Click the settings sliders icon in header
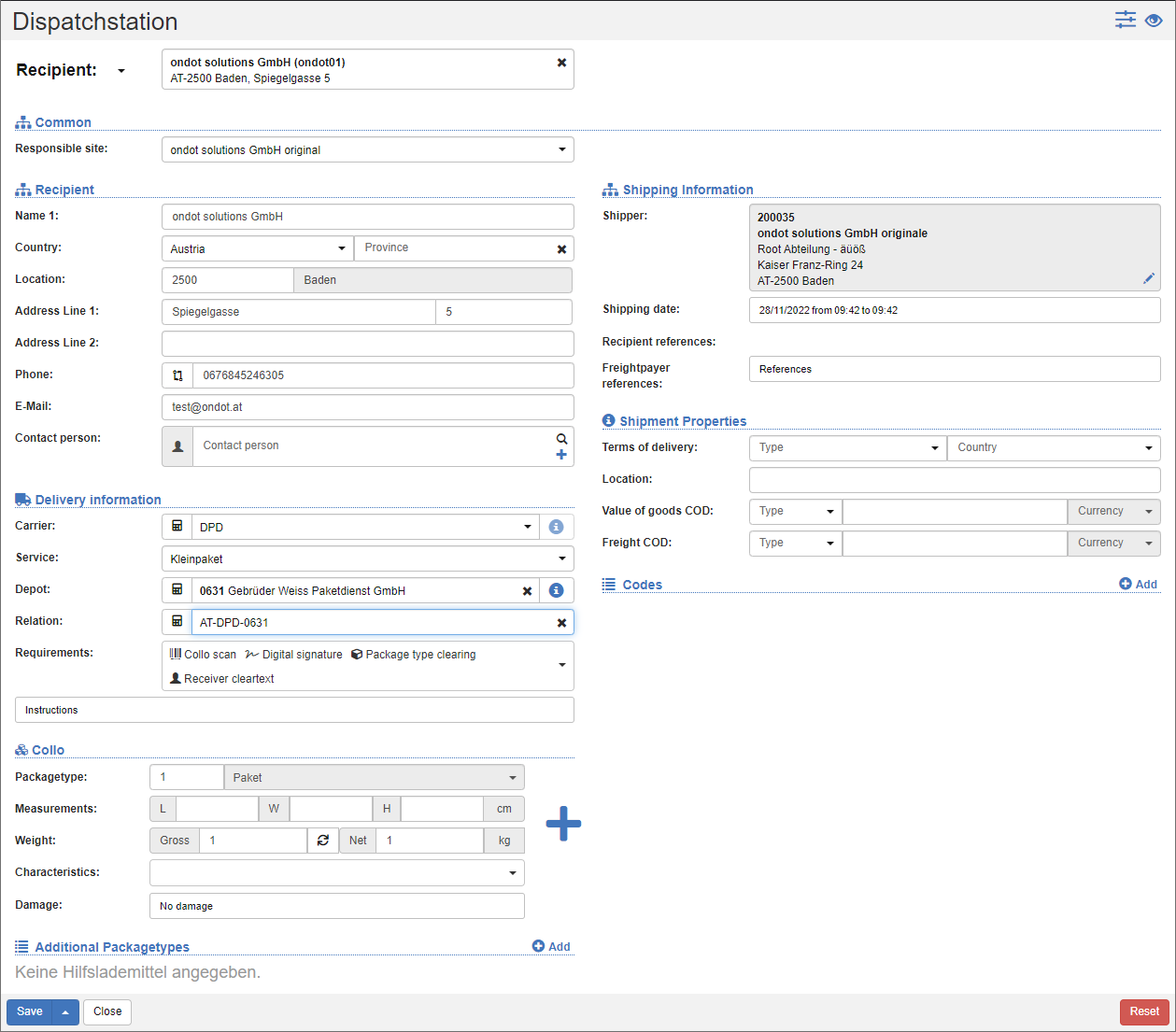The image size is (1176, 1032). (x=1125, y=20)
